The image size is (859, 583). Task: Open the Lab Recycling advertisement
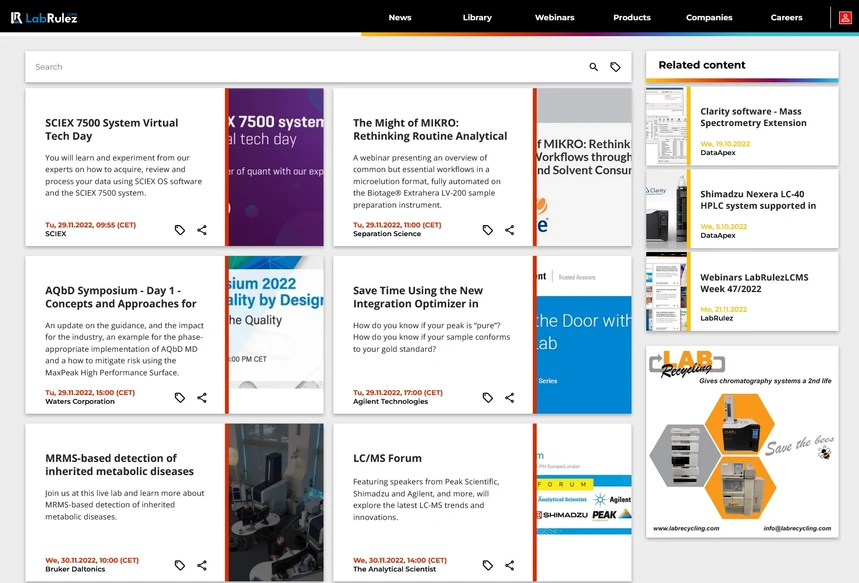[742, 442]
